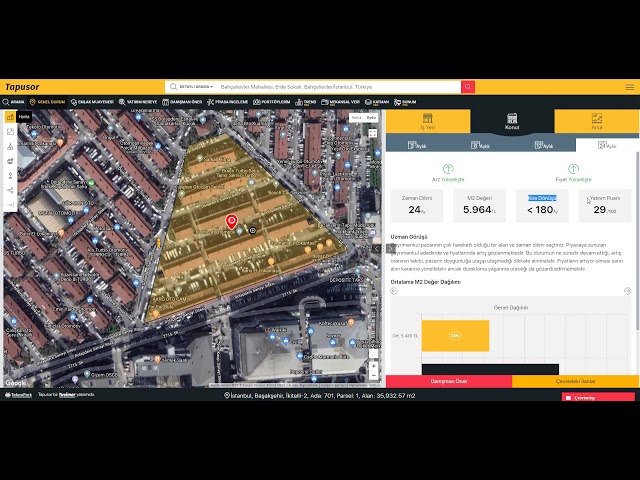The image size is (640, 480).
Task: Click the black bar in Genel Dağılım chart
Action: pos(490,369)
